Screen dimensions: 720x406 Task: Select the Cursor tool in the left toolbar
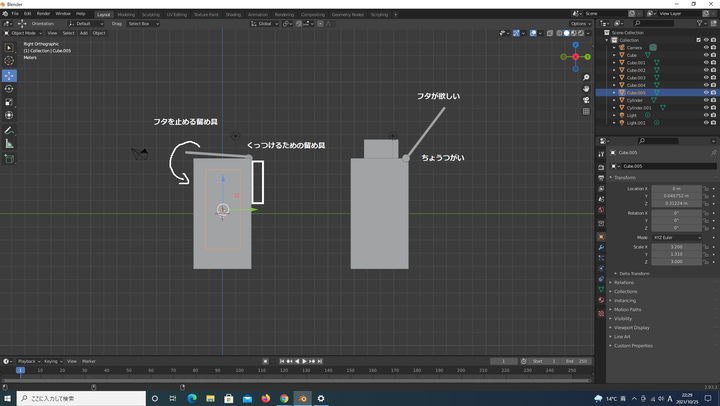(9, 61)
